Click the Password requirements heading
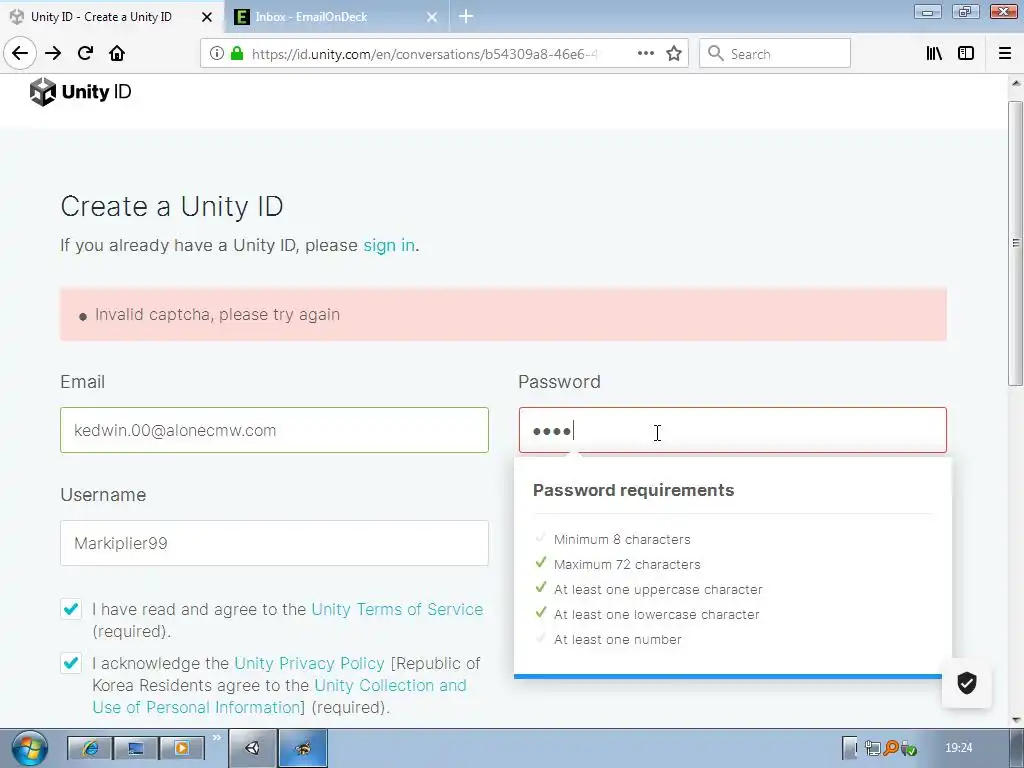 pos(633,490)
